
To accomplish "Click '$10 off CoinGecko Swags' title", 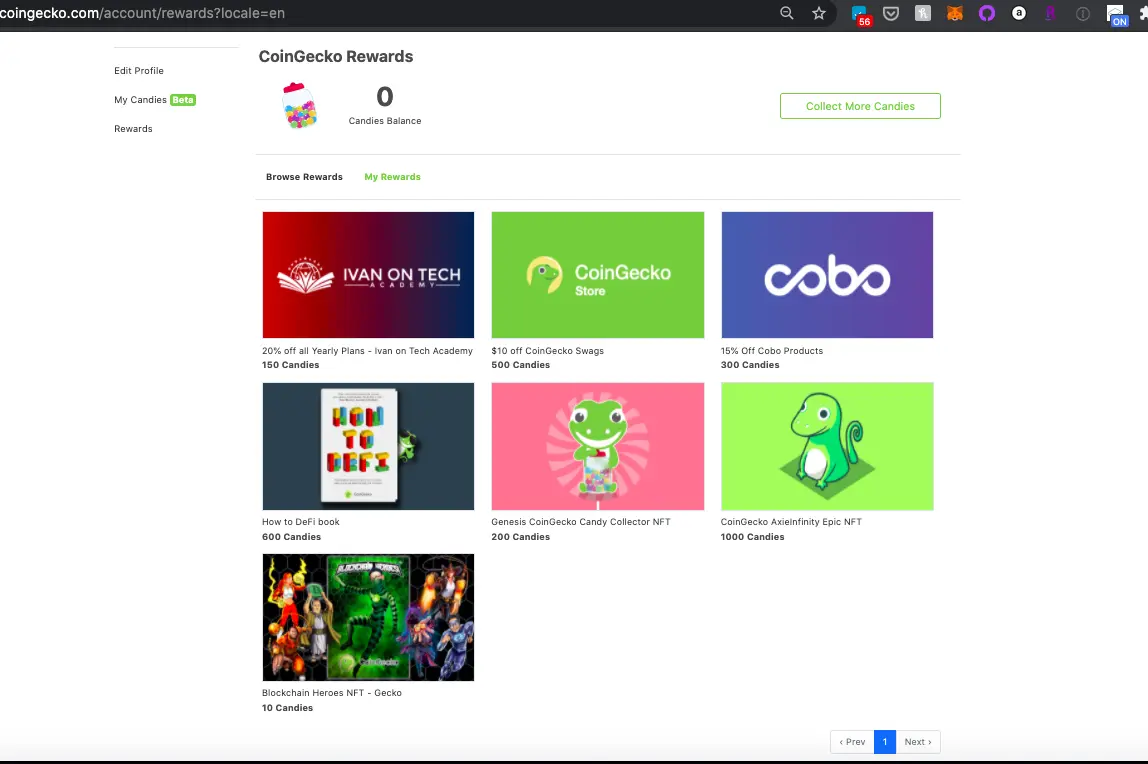I will click(548, 351).
